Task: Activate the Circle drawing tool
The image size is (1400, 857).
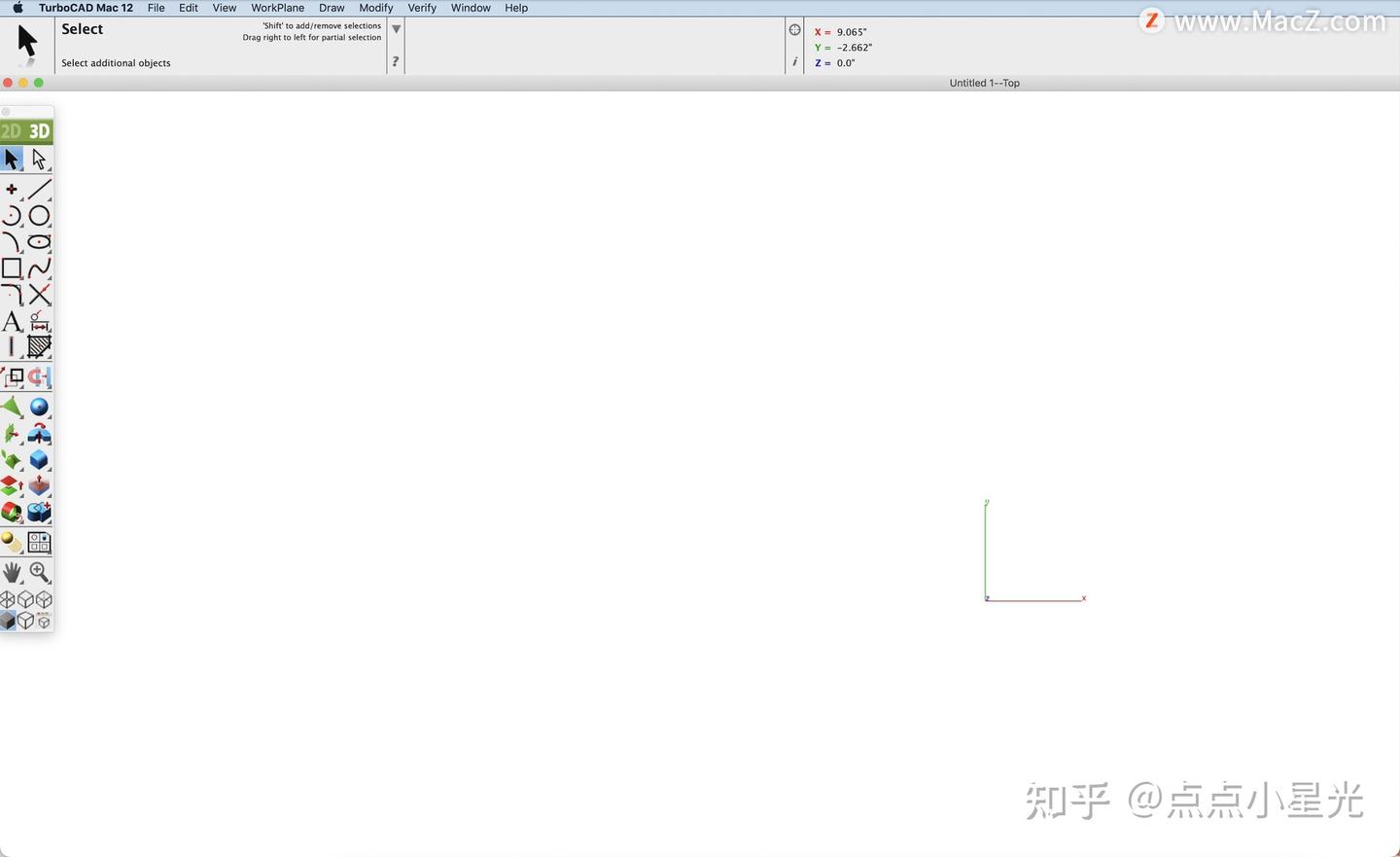Action: point(40,215)
